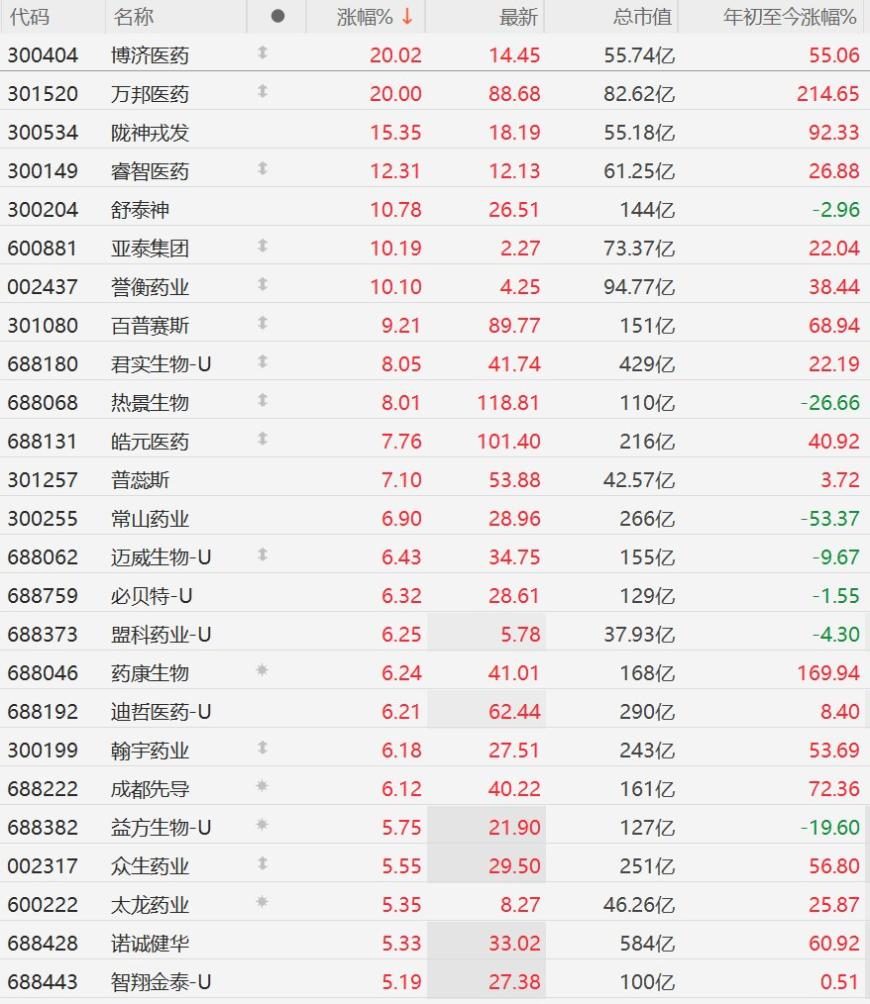The width and height of the screenshot is (870, 1004).
Task: Click the marker icon beside 皓元医药
Action: coord(262,439)
